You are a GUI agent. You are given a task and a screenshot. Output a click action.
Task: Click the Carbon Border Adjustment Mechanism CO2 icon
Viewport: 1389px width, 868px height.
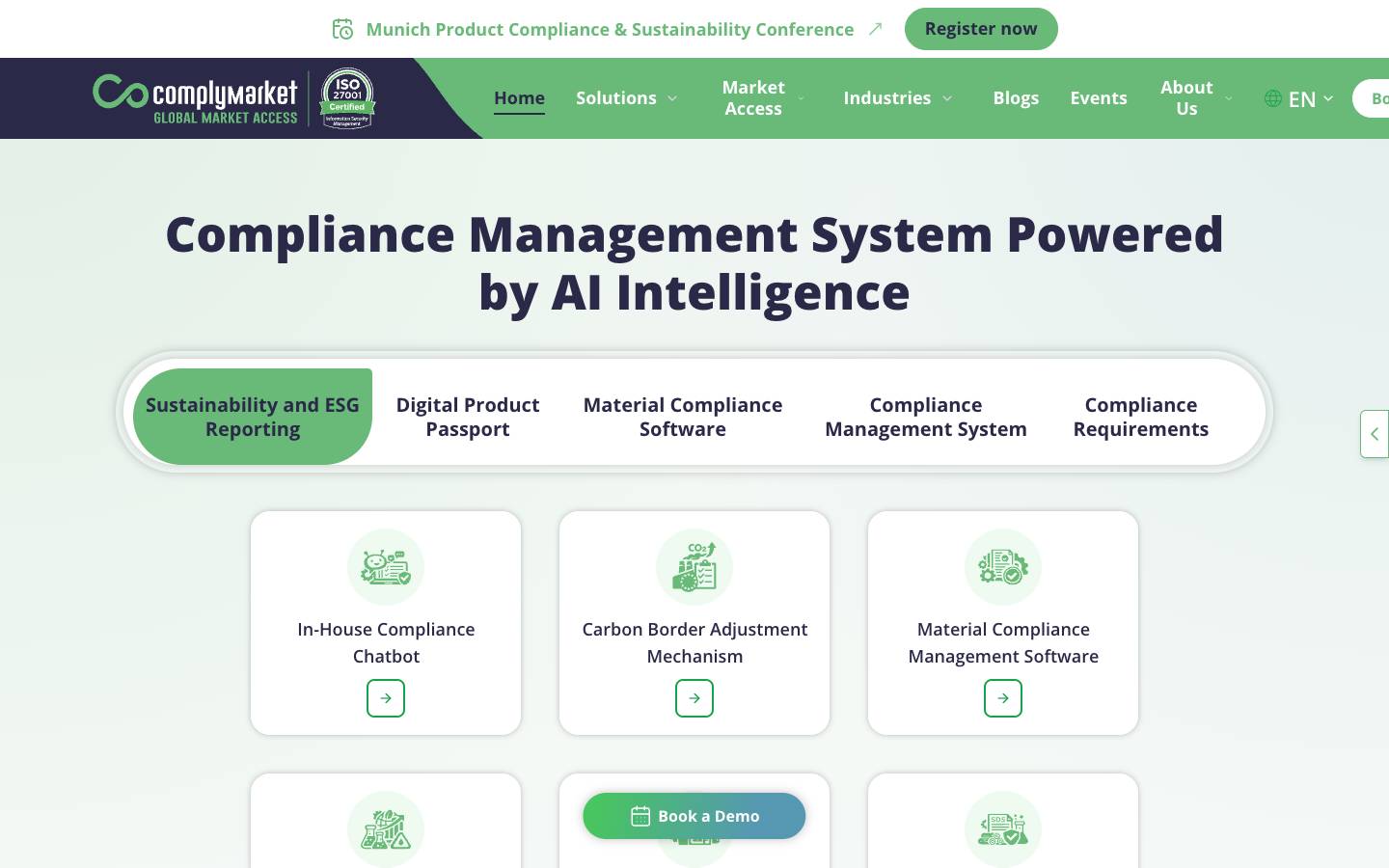coord(694,567)
